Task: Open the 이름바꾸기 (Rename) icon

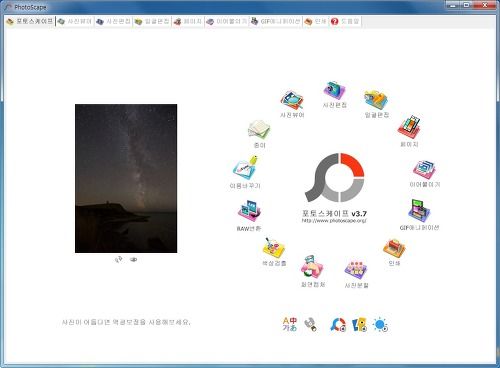Action: tap(246, 168)
